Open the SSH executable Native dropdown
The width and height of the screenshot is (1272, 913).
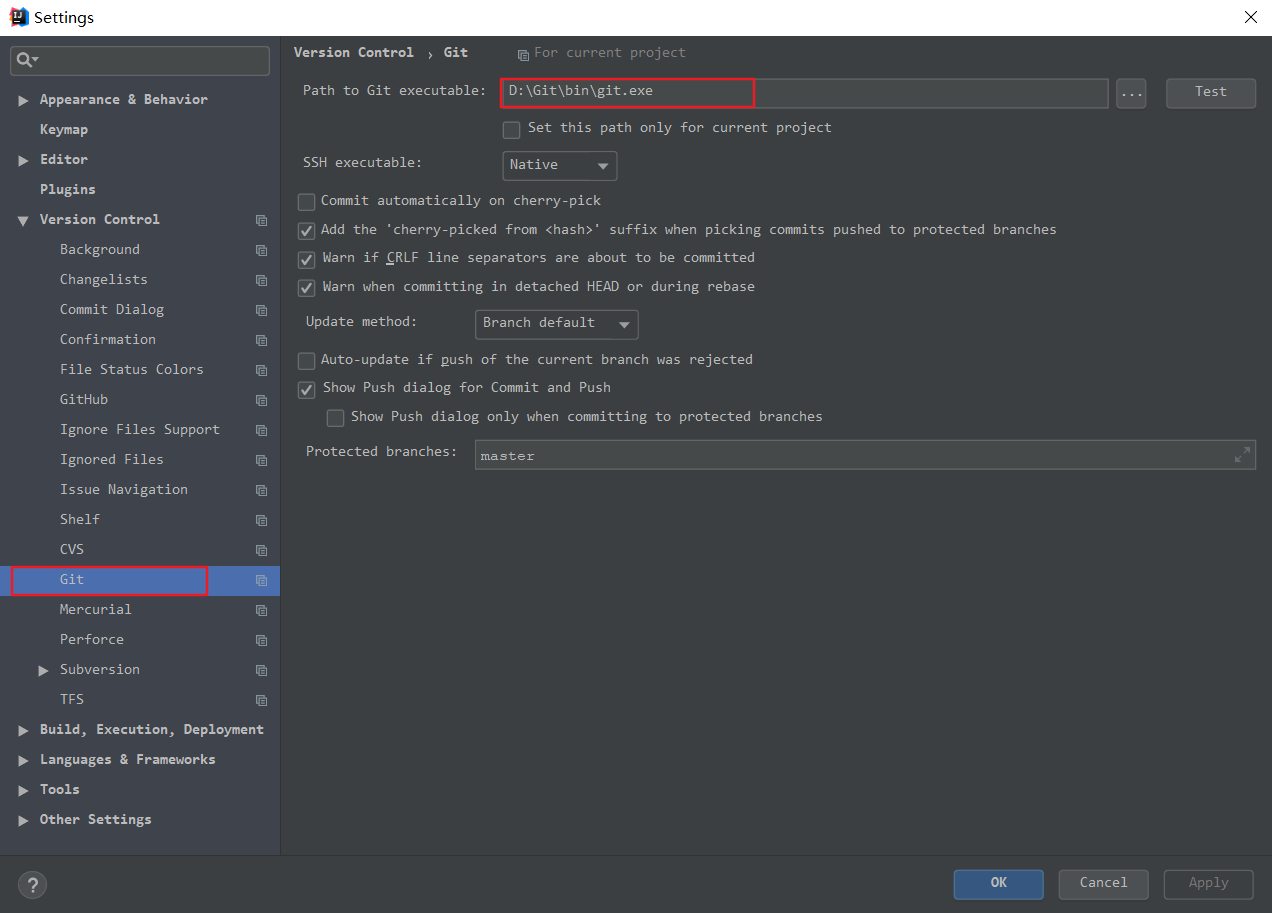(559, 165)
